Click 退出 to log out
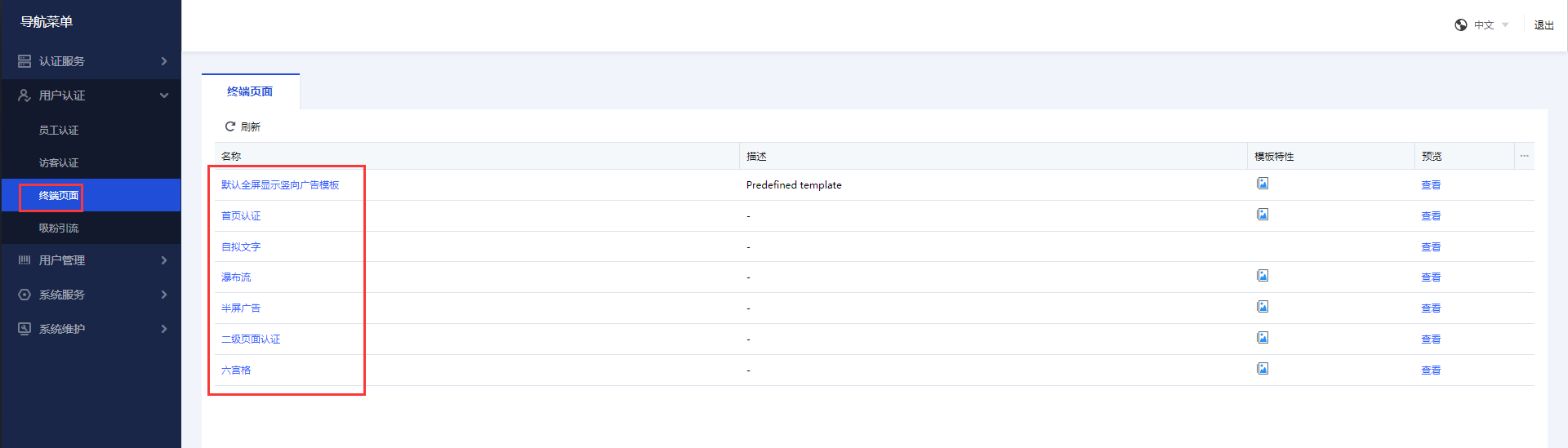This screenshot has width=1568, height=448. pyautogui.click(x=1543, y=25)
